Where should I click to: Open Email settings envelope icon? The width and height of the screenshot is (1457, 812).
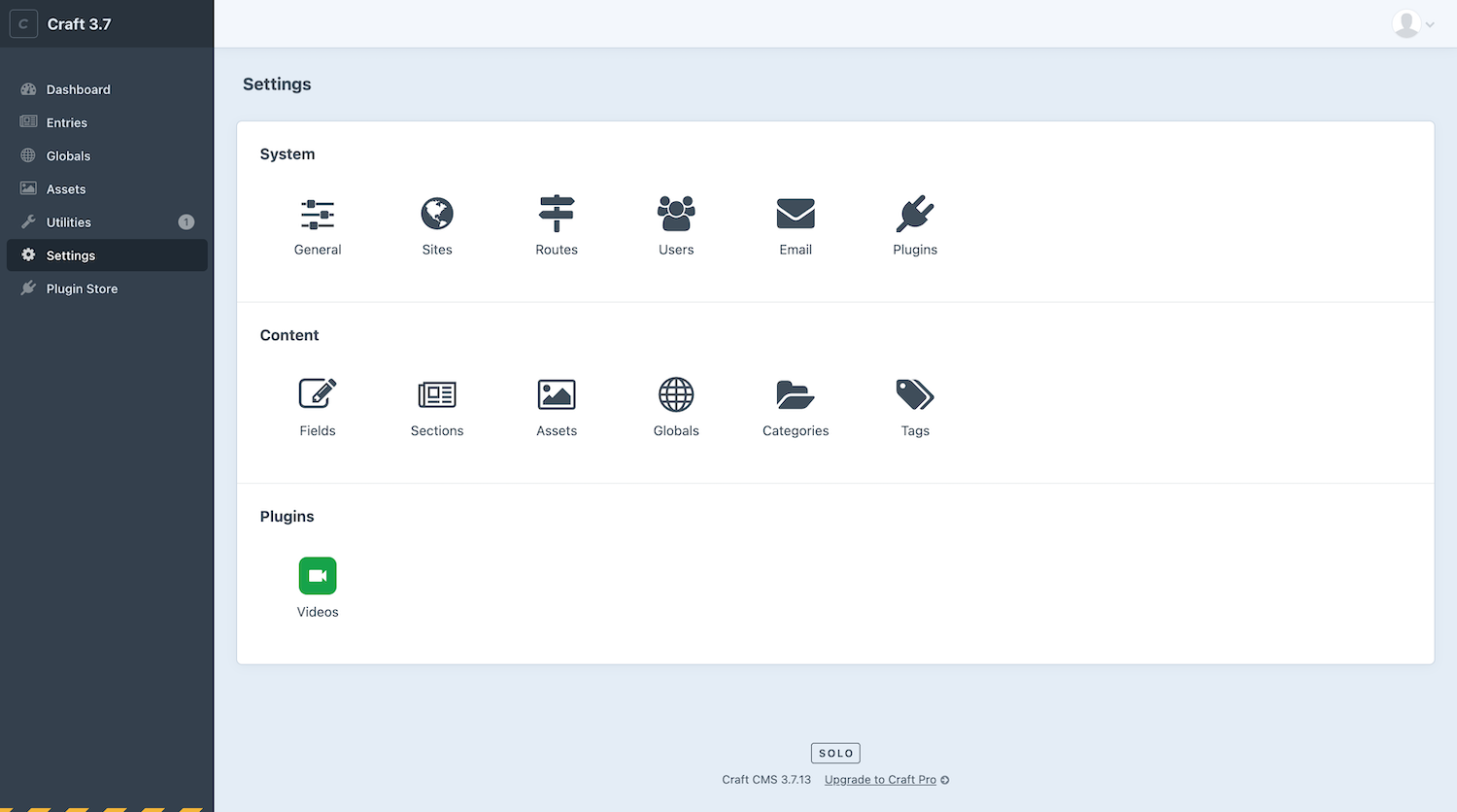(796, 214)
